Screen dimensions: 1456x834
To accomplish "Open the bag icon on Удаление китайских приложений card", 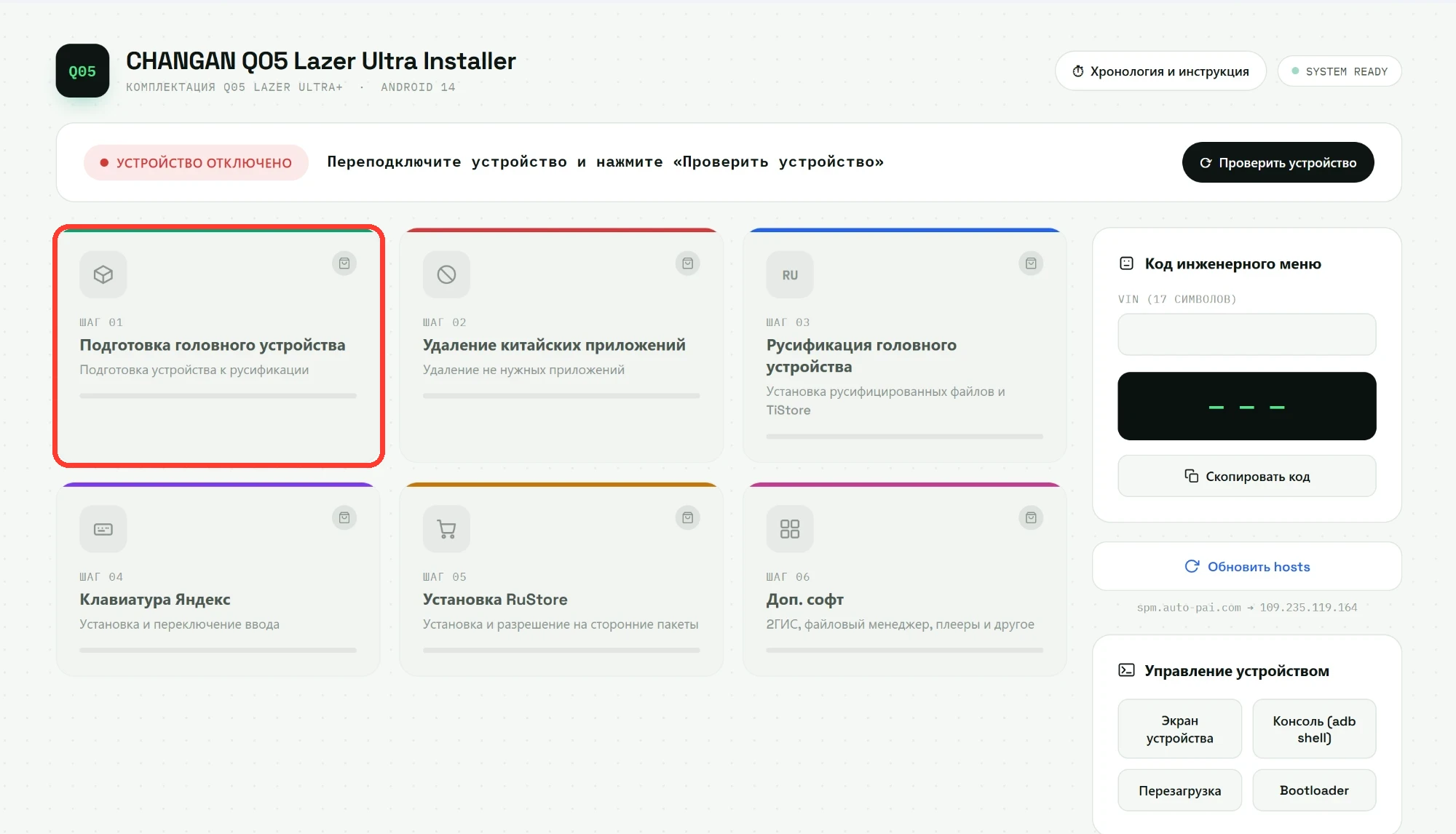I will [x=688, y=263].
